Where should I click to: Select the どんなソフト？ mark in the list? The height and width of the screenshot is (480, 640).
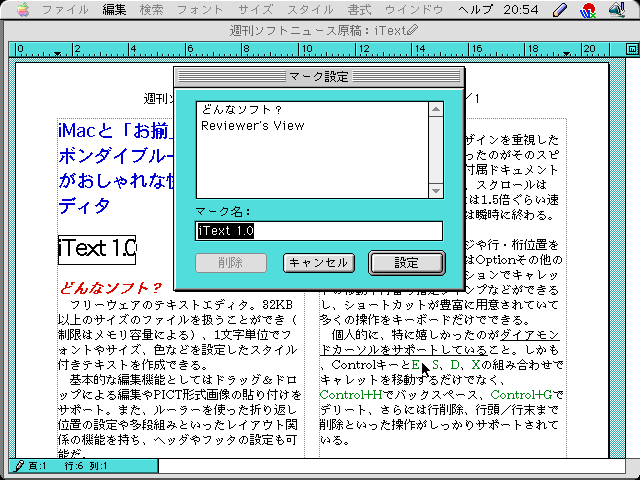pyautogui.click(x=312, y=109)
